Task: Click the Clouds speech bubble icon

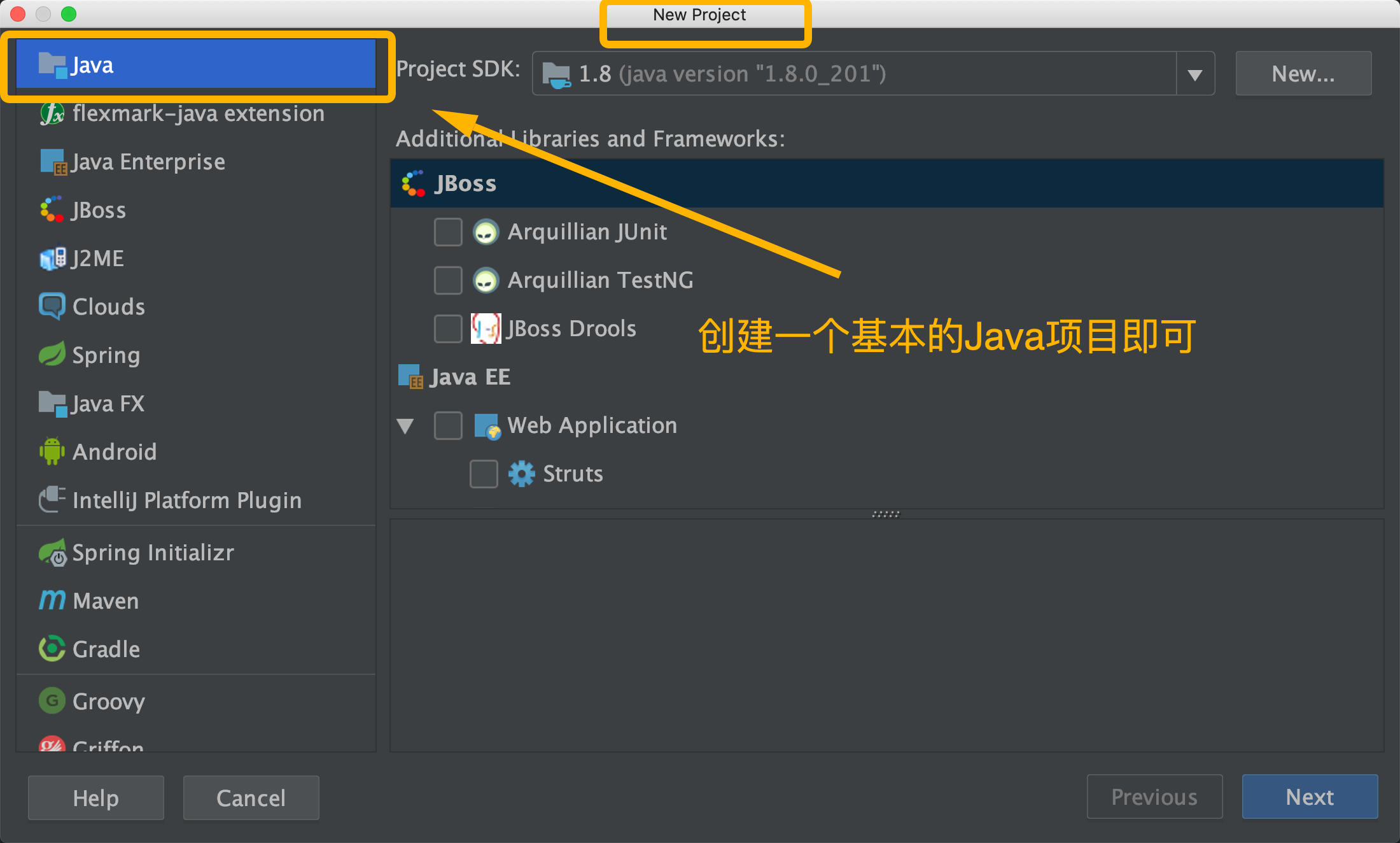Action: coord(52,306)
